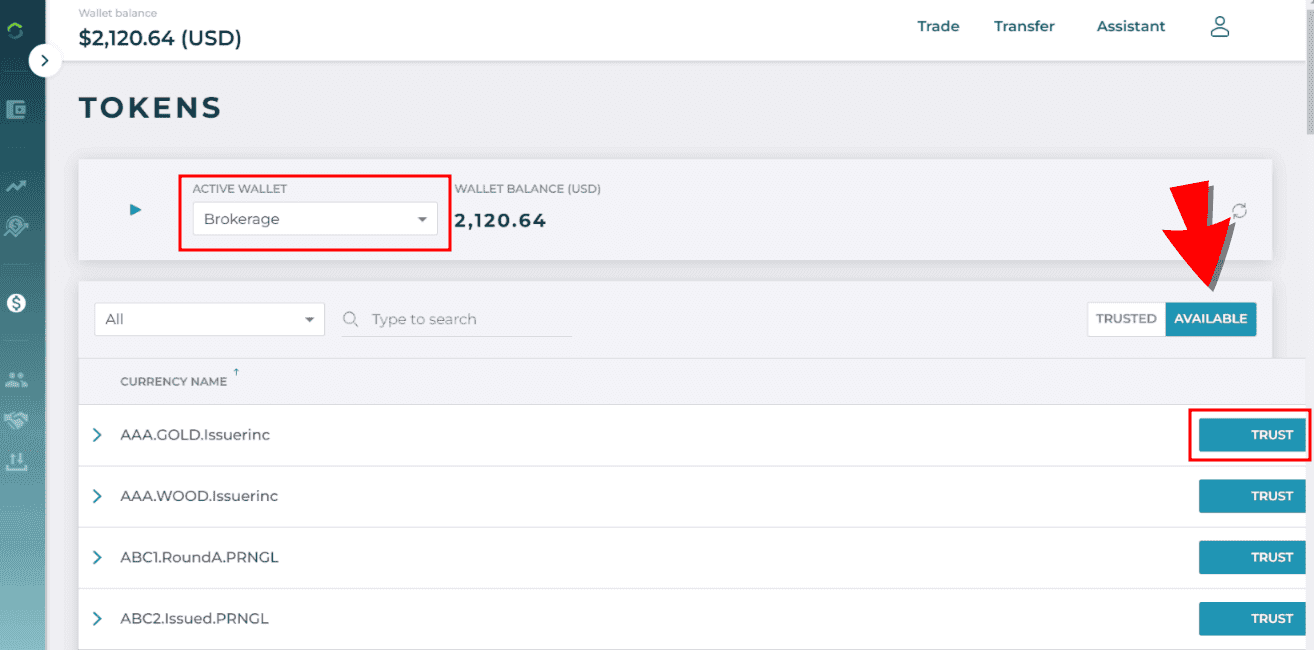Viewport: 1314px width, 650px height.
Task: Open the upload/download arrows icon in sidebar
Action: click(16, 461)
